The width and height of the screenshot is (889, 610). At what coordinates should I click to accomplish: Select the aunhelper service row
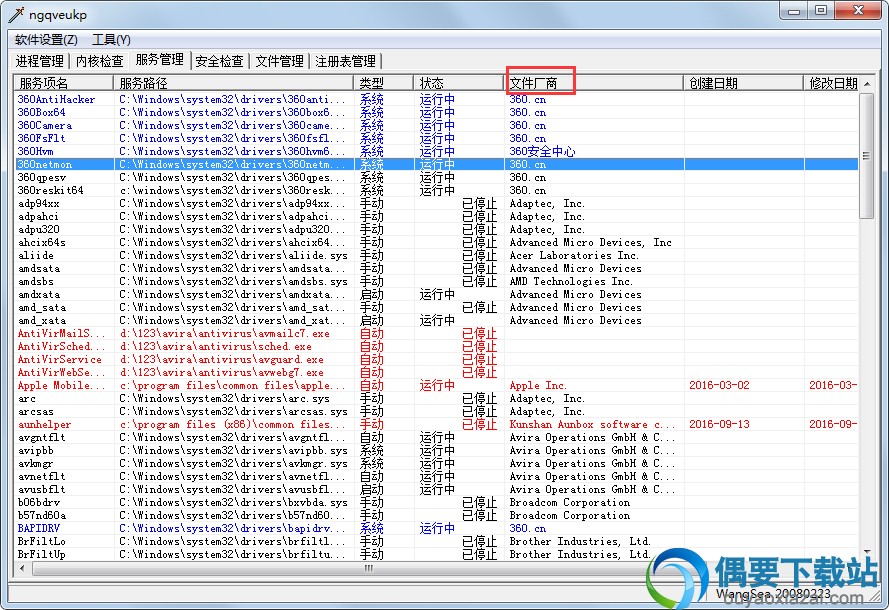(437, 425)
